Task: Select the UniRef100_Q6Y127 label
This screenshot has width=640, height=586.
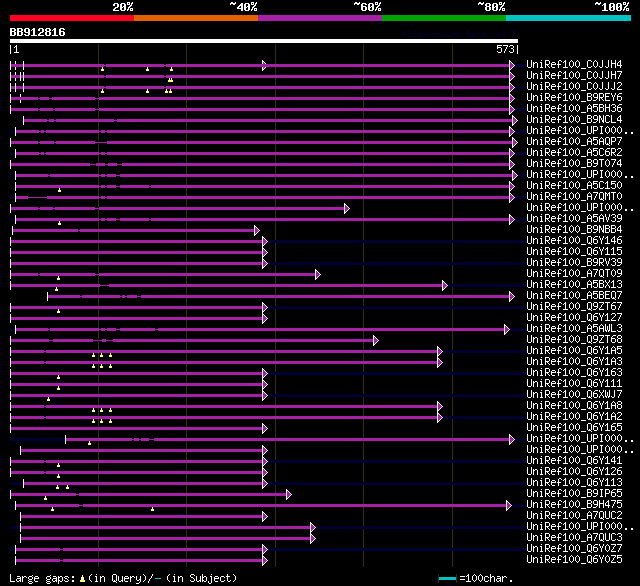Action: tap(574, 318)
